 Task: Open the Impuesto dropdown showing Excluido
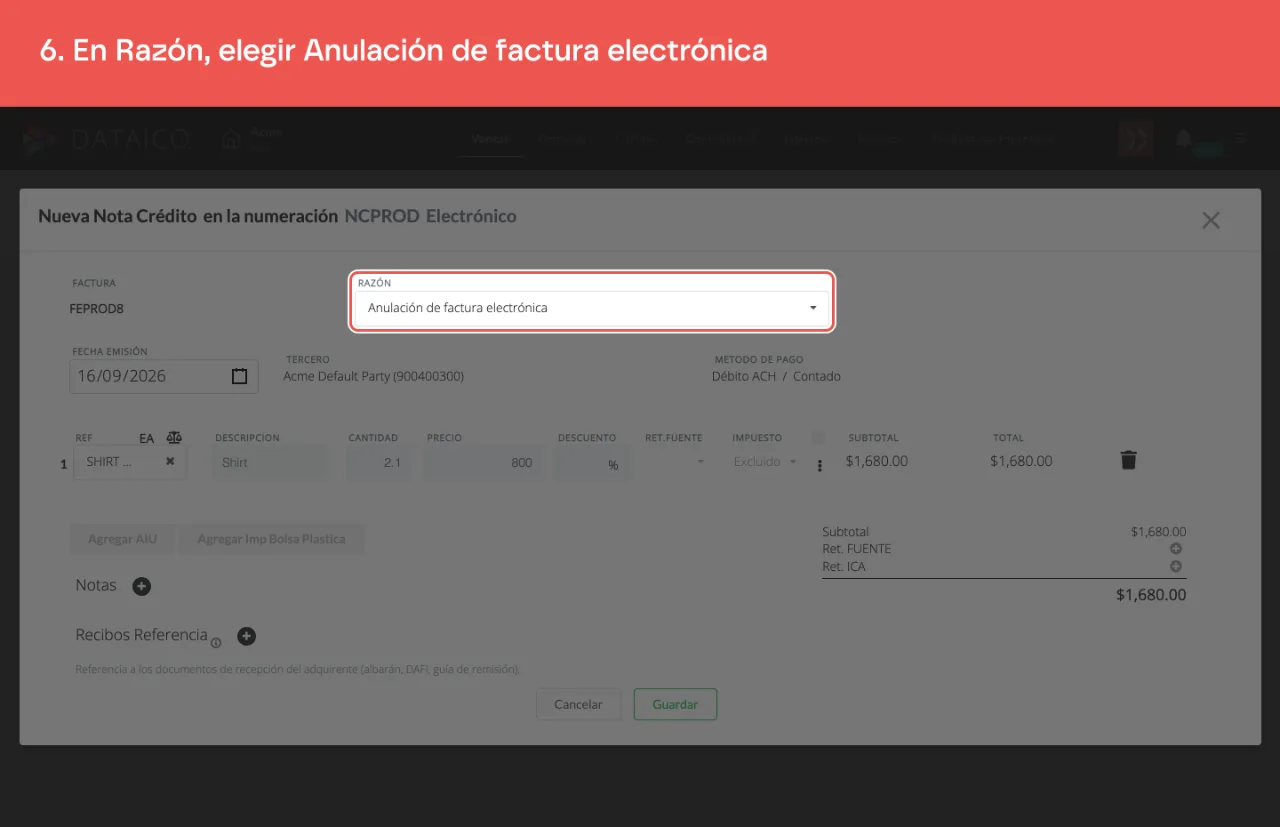765,462
